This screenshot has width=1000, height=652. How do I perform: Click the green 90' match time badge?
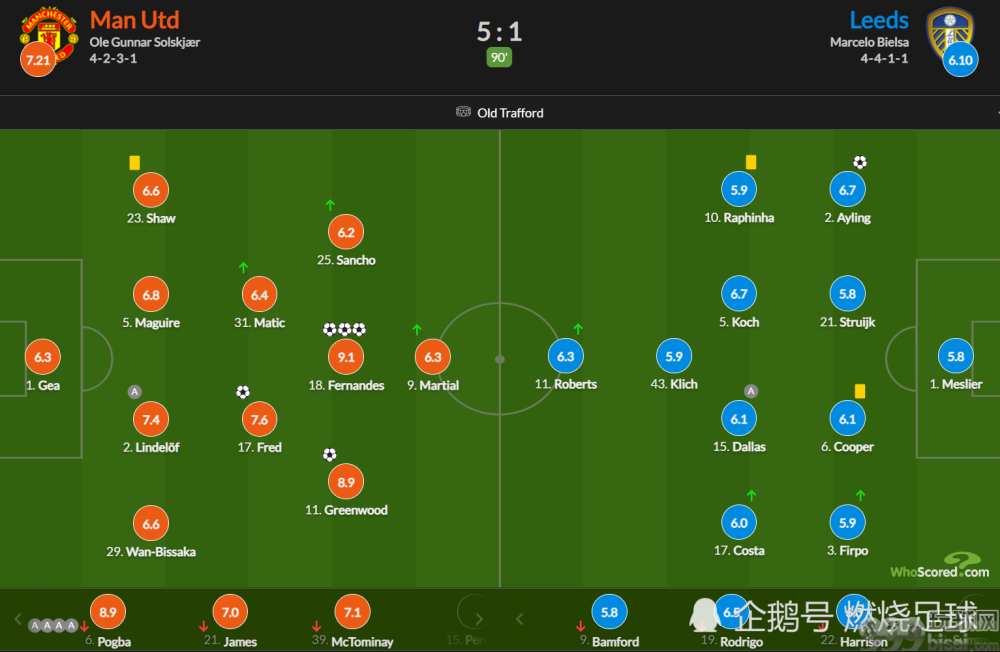click(x=499, y=57)
